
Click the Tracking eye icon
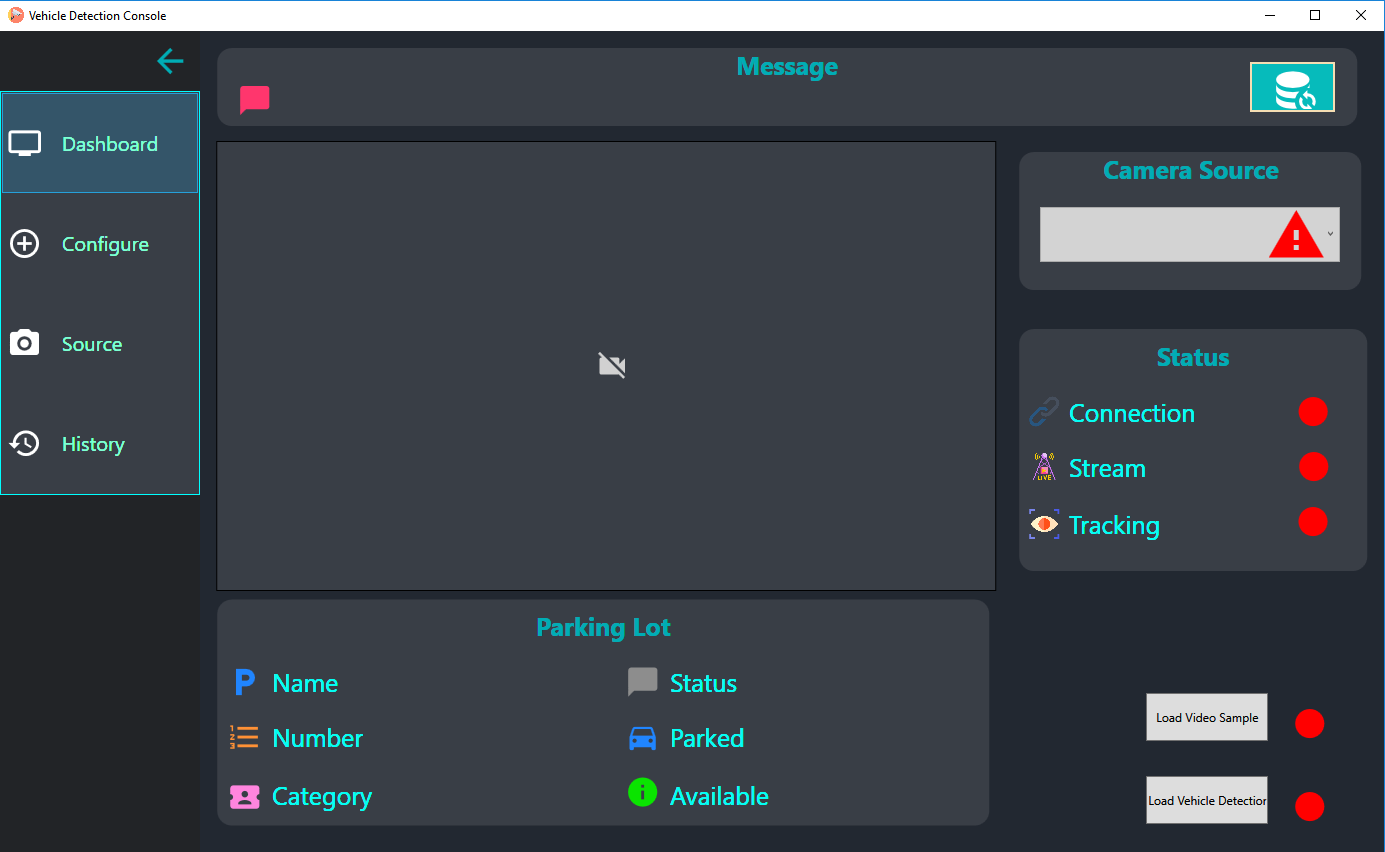click(x=1043, y=522)
